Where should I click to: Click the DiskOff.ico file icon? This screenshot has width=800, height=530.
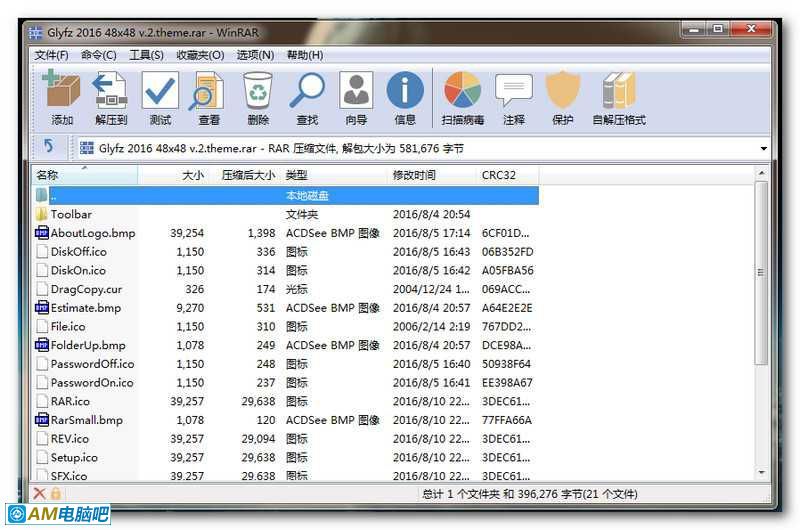coord(42,251)
